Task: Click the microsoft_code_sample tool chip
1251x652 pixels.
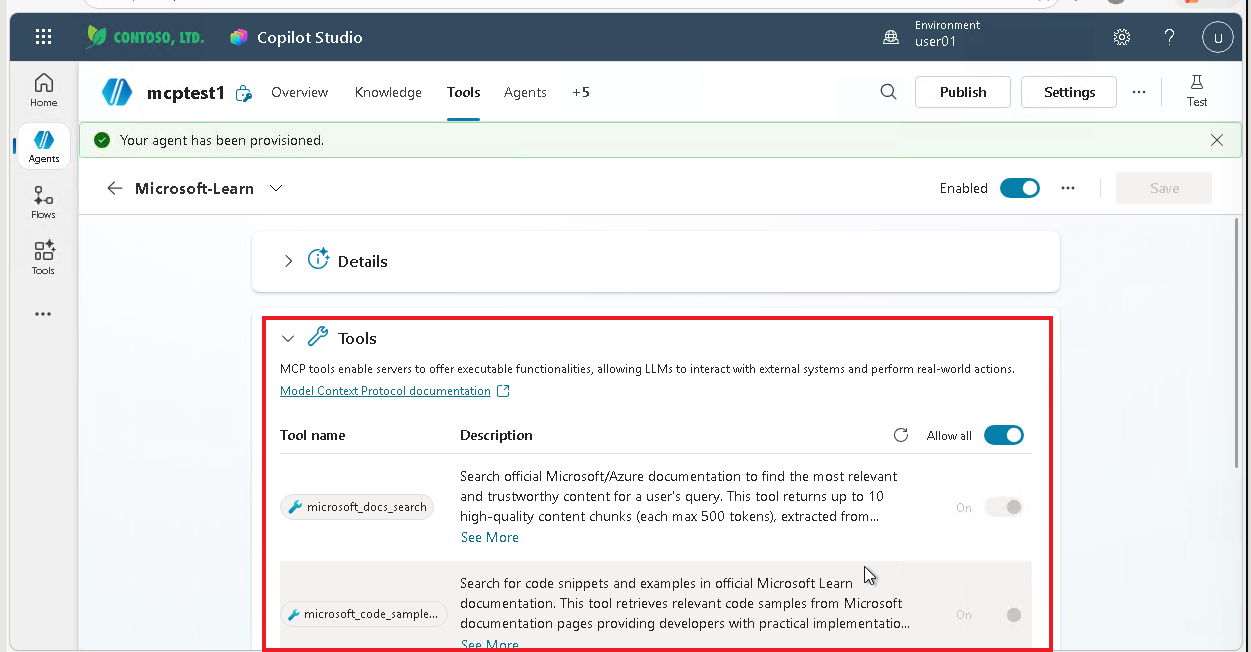Action: tap(363, 614)
